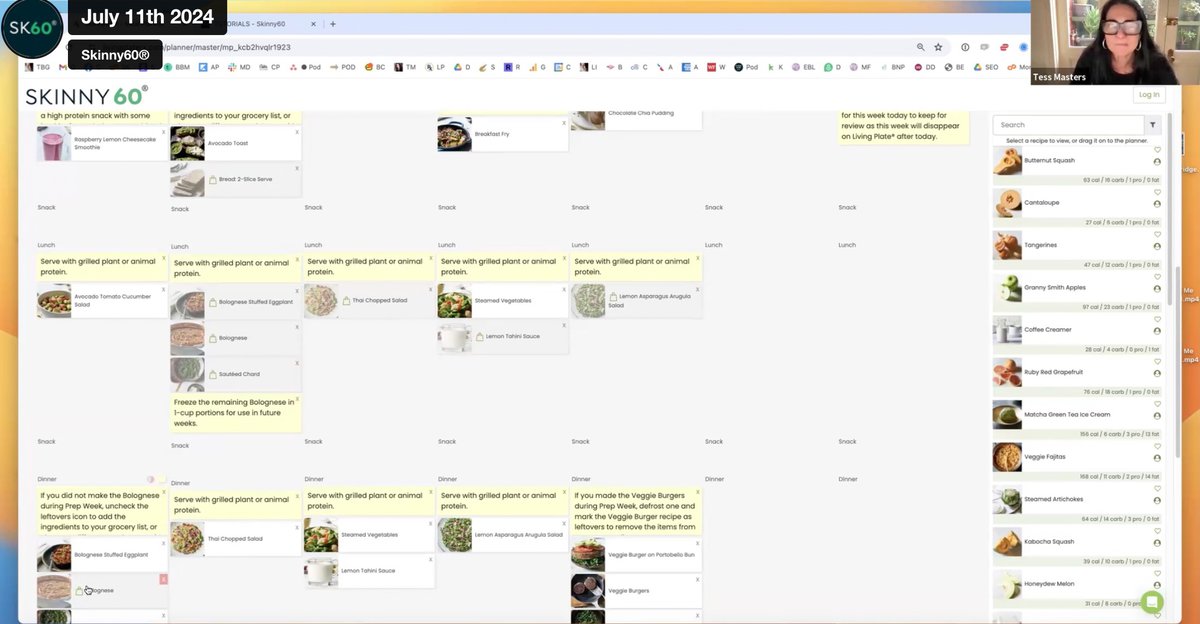Image resolution: width=1200 pixels, height=624 pixels.
Task: Open the Veggie Fajitas recipe thumbnail
Action: (x=1007, y=457)
